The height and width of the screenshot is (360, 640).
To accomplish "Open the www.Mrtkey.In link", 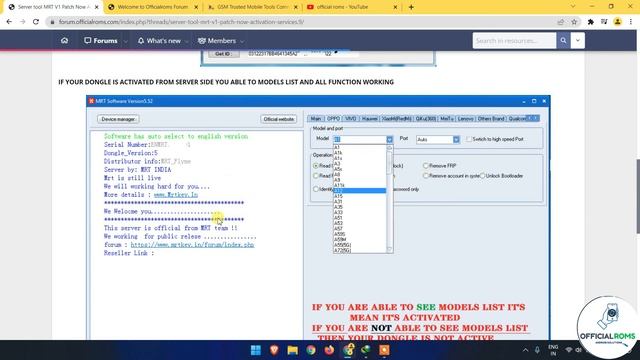I will (x=176, y=195).
